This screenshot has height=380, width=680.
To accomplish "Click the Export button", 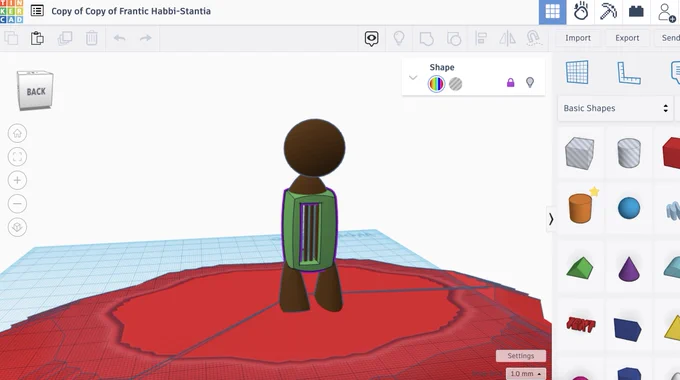I will (627, 38).
